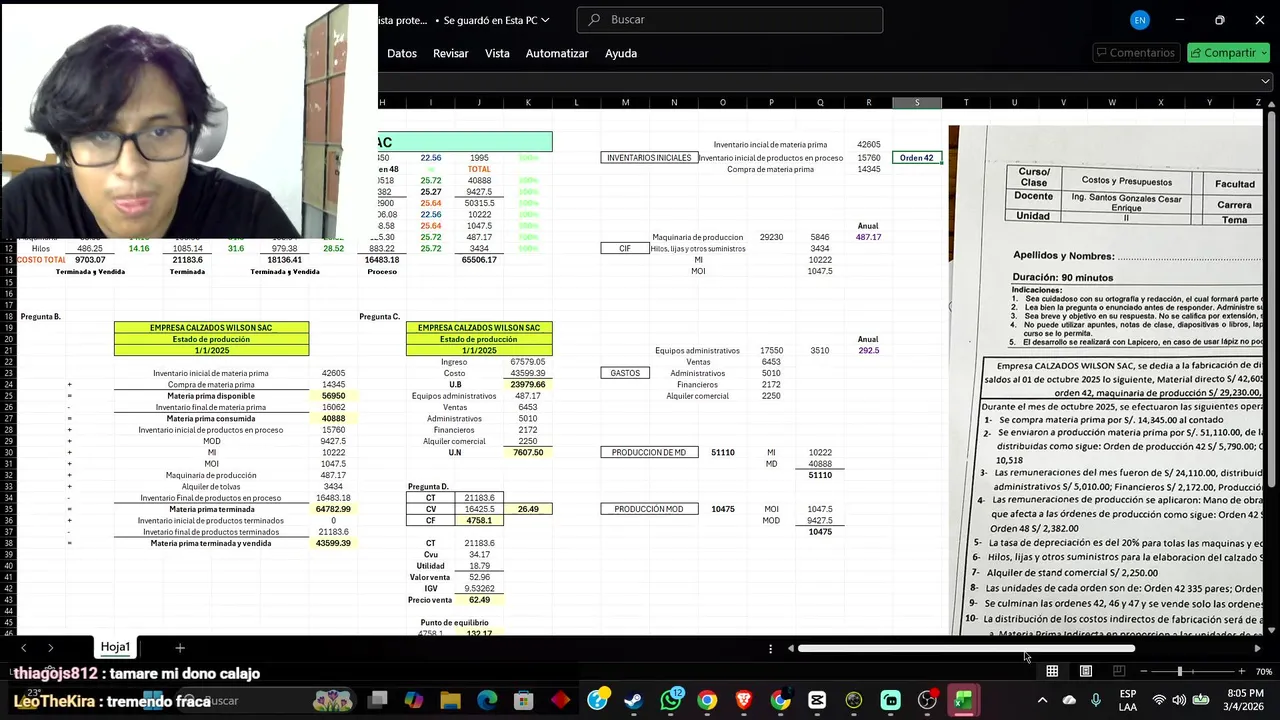Screen dimensions: 1280x720
Task: Go to next sheet arrow
Action: [50, 648]
